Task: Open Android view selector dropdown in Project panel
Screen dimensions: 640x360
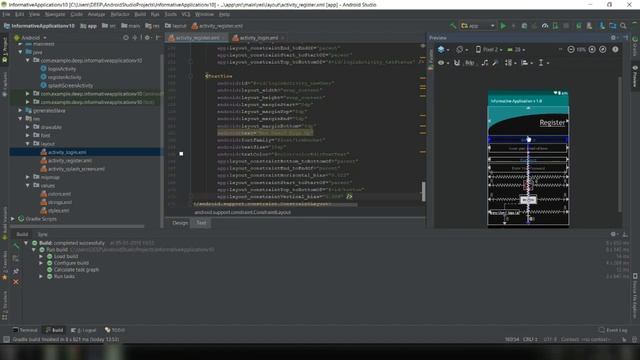Action: pos(31,38)
